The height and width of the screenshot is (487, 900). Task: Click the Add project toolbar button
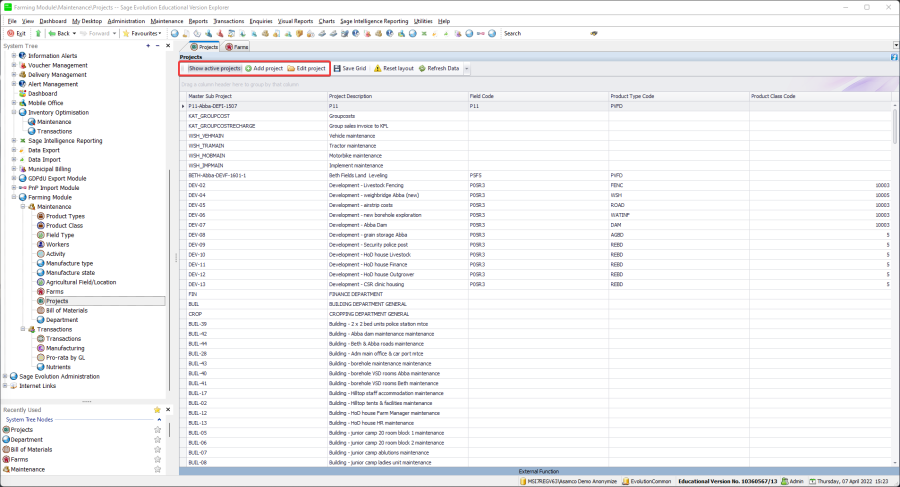pos(264,69)
